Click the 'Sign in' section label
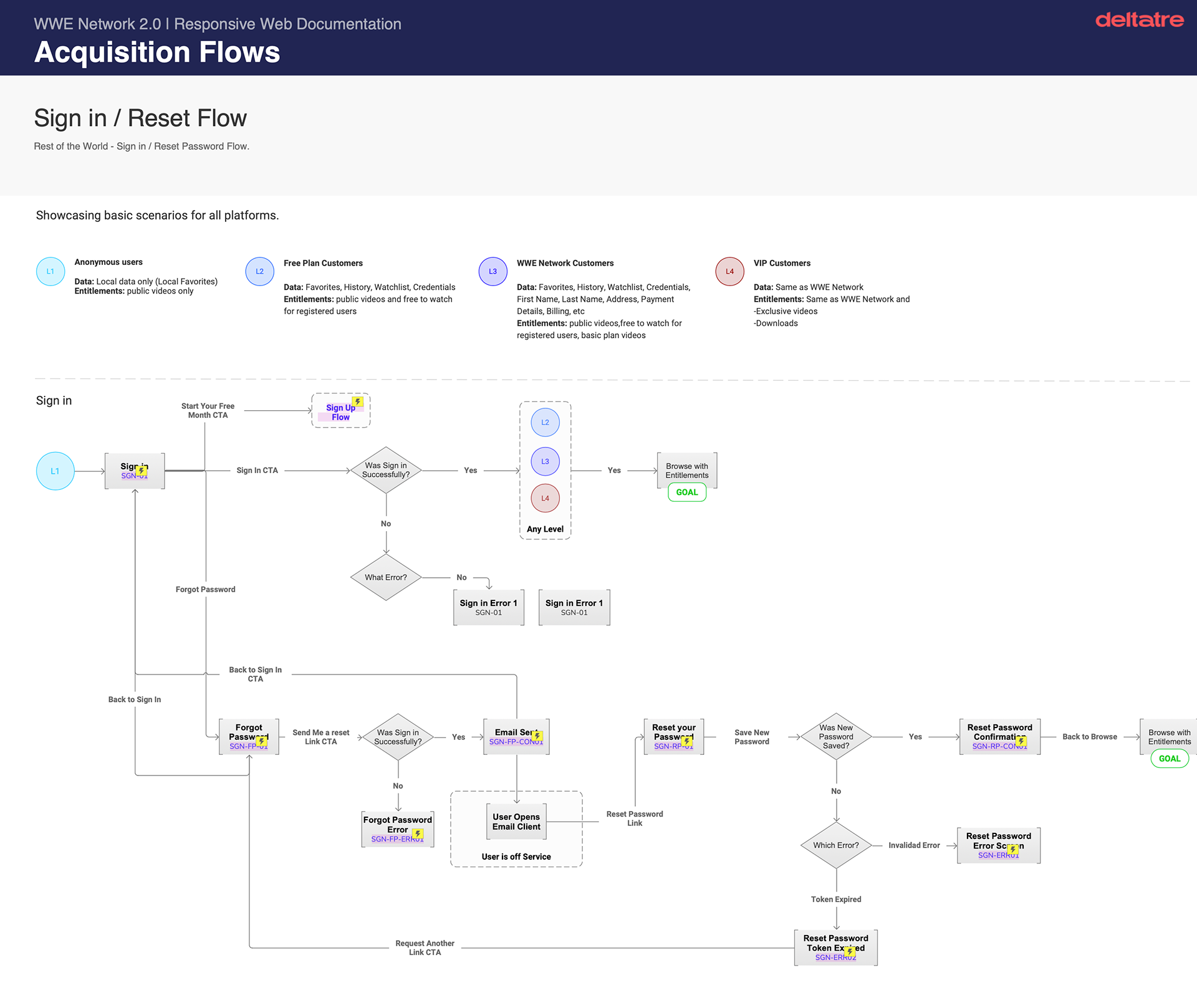The height and width of the screenshot is (1008, 1197). point(54,401)
